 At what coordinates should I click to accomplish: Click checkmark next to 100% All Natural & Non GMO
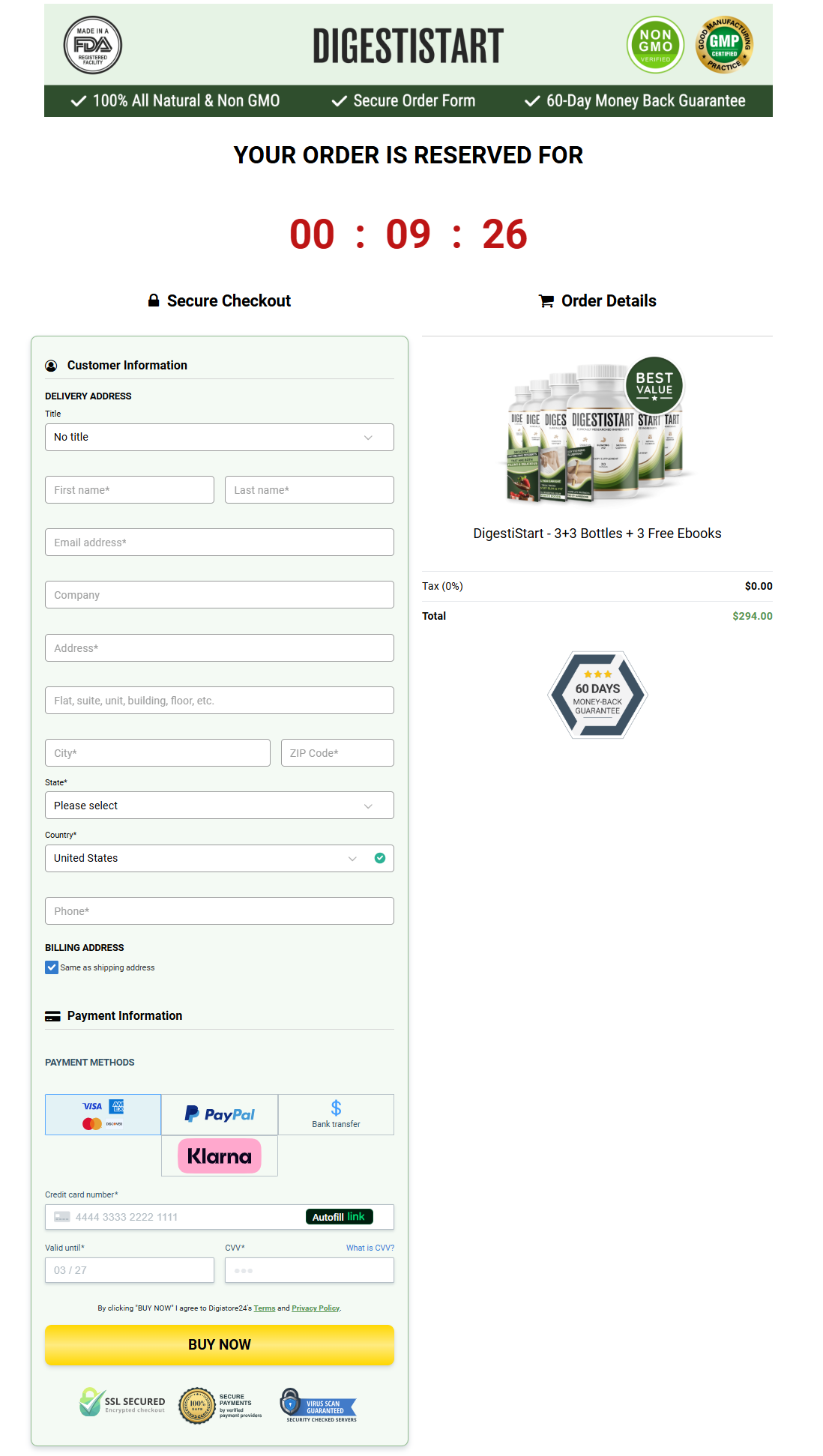coord(79,101)
